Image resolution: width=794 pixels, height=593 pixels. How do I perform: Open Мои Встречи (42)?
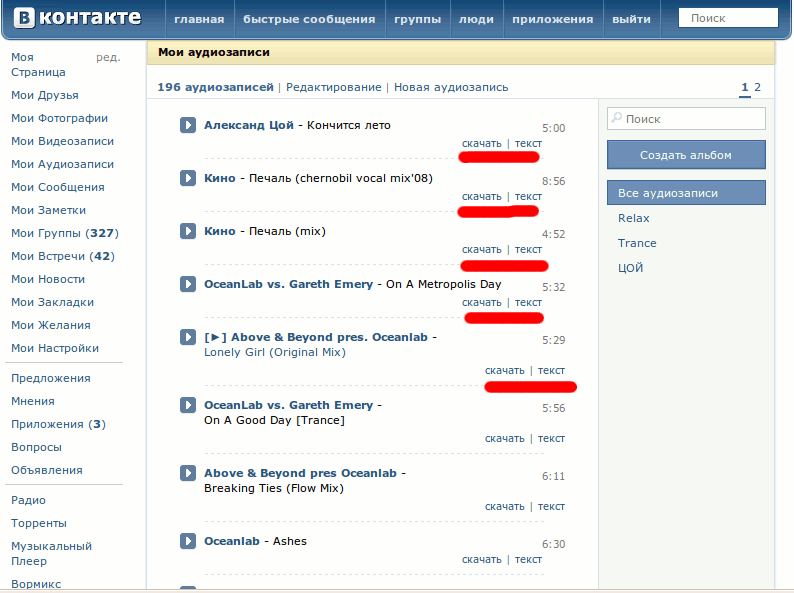pyautogui.click(x=63, y=256)
